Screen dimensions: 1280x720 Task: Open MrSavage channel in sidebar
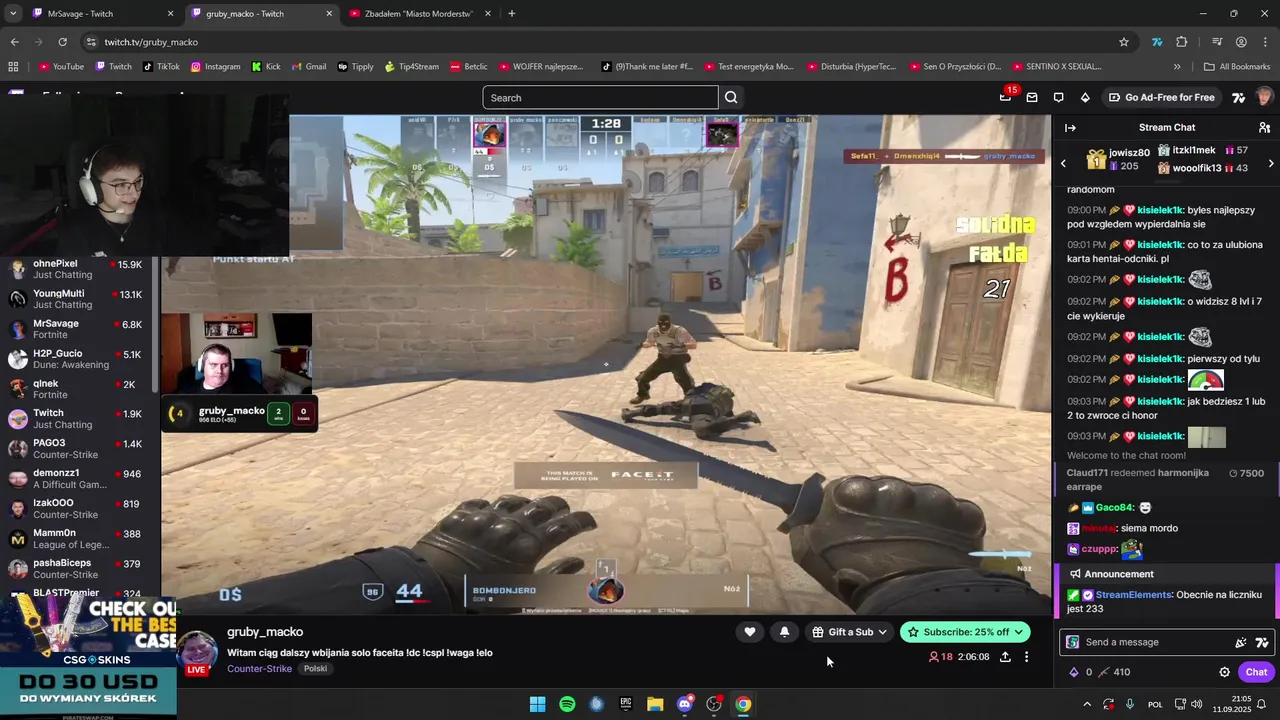click(76, 329)
